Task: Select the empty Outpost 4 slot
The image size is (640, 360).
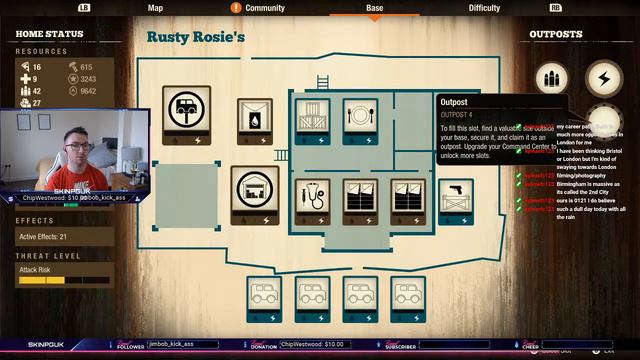Action: (604, 121)
